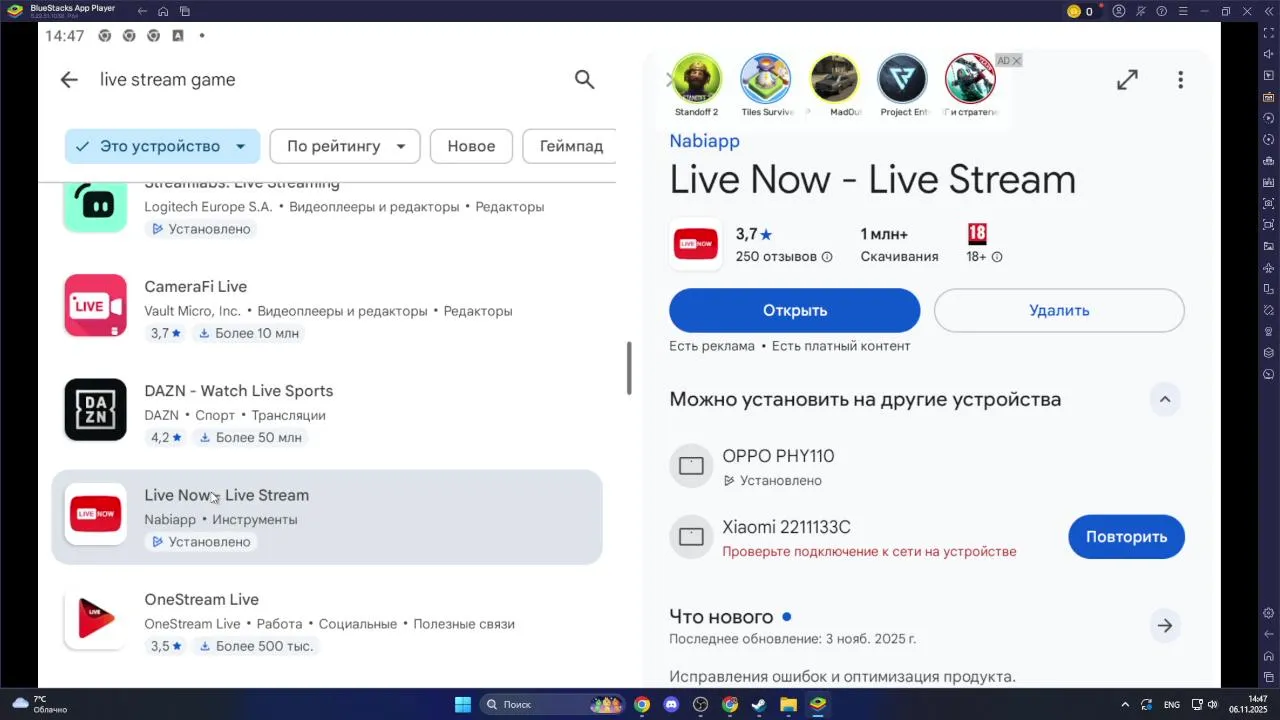Open Discord from taskbar
1280x720 pixels.
(671, 705)
